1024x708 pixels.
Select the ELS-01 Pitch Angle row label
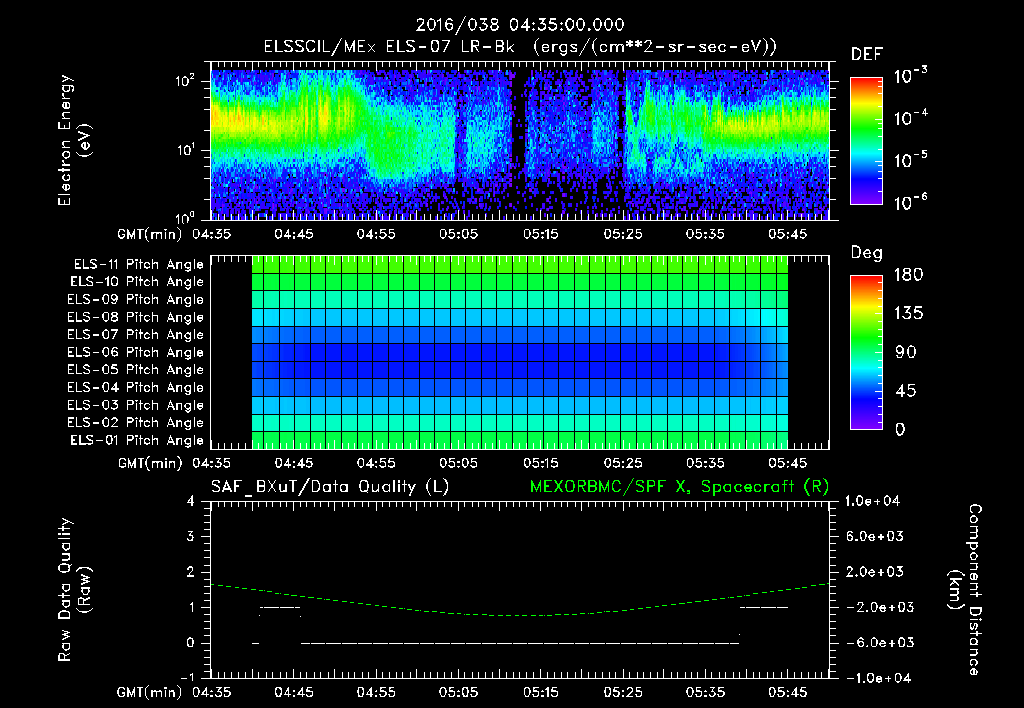point(137,440)
